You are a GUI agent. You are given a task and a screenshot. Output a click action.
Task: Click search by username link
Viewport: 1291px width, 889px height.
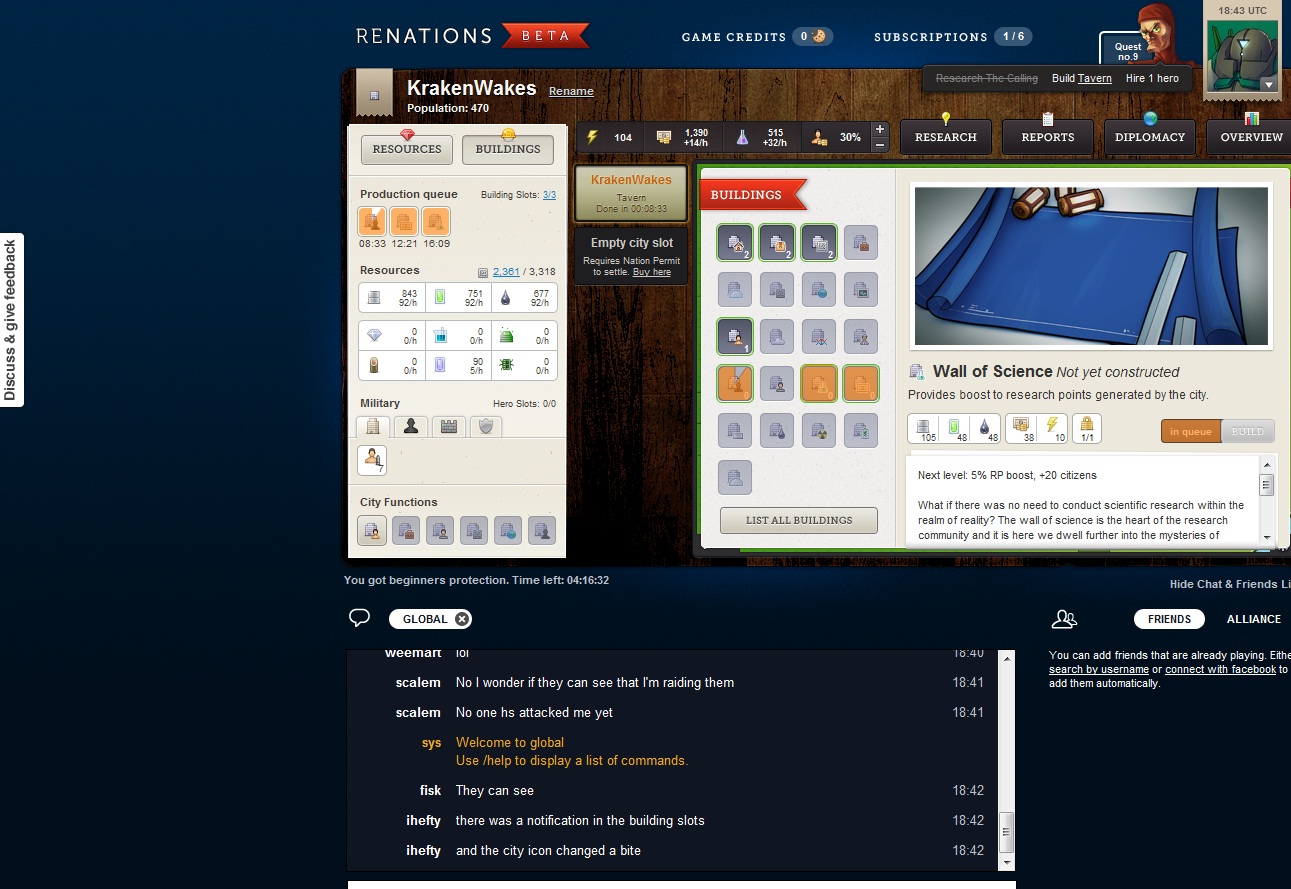point(1098,669)
